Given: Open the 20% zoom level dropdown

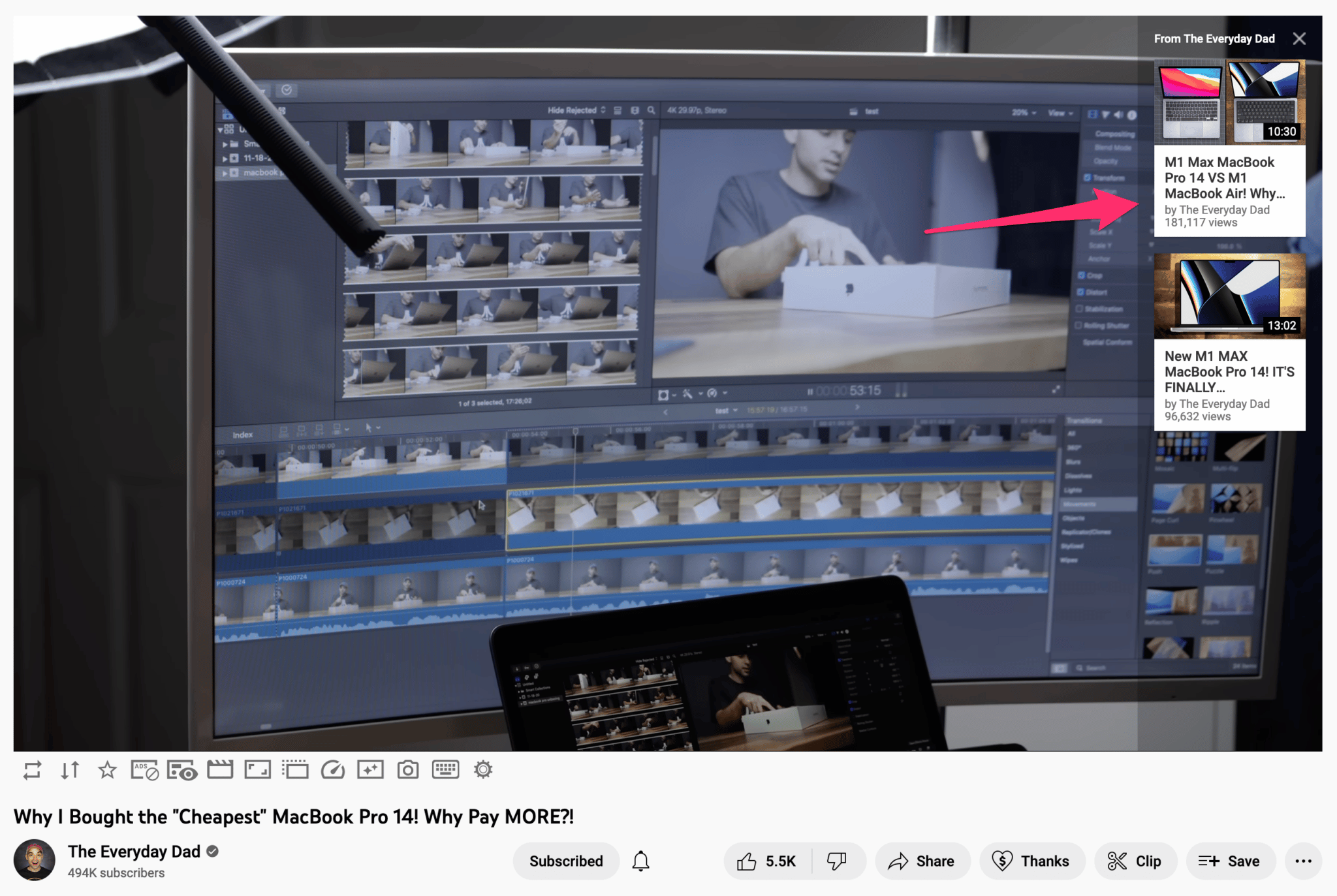Looking at the screenshot, I should pyautogui.click(x=1023, y=112).
